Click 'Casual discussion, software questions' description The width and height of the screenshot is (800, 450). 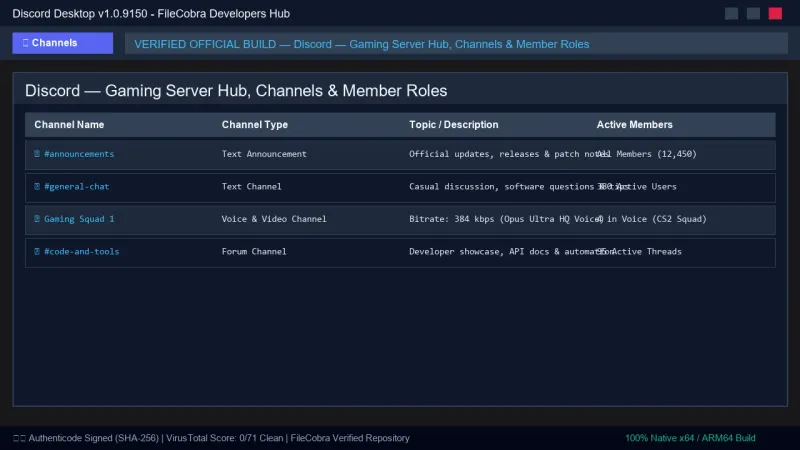click(x=502, y=186)
